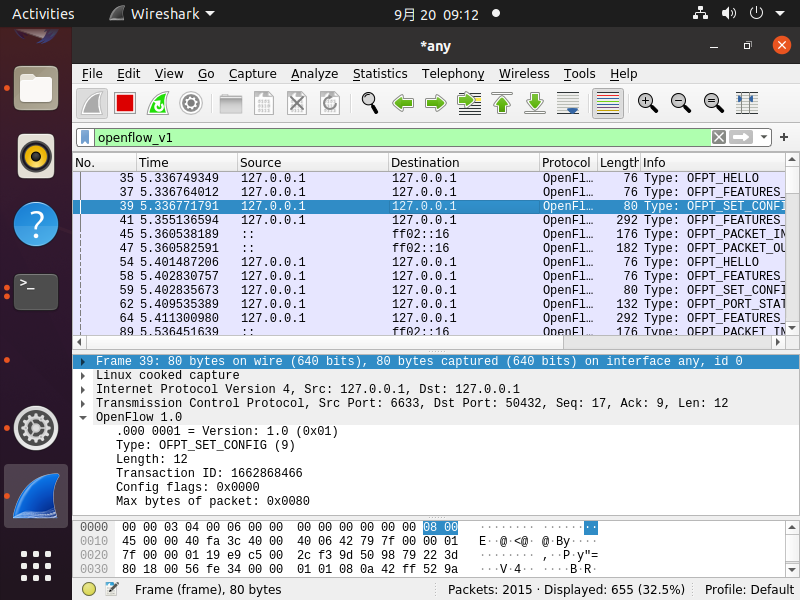Zoom out on packet text
The height and width of the screenshot is (600, 800).
[x=681, y=104]
